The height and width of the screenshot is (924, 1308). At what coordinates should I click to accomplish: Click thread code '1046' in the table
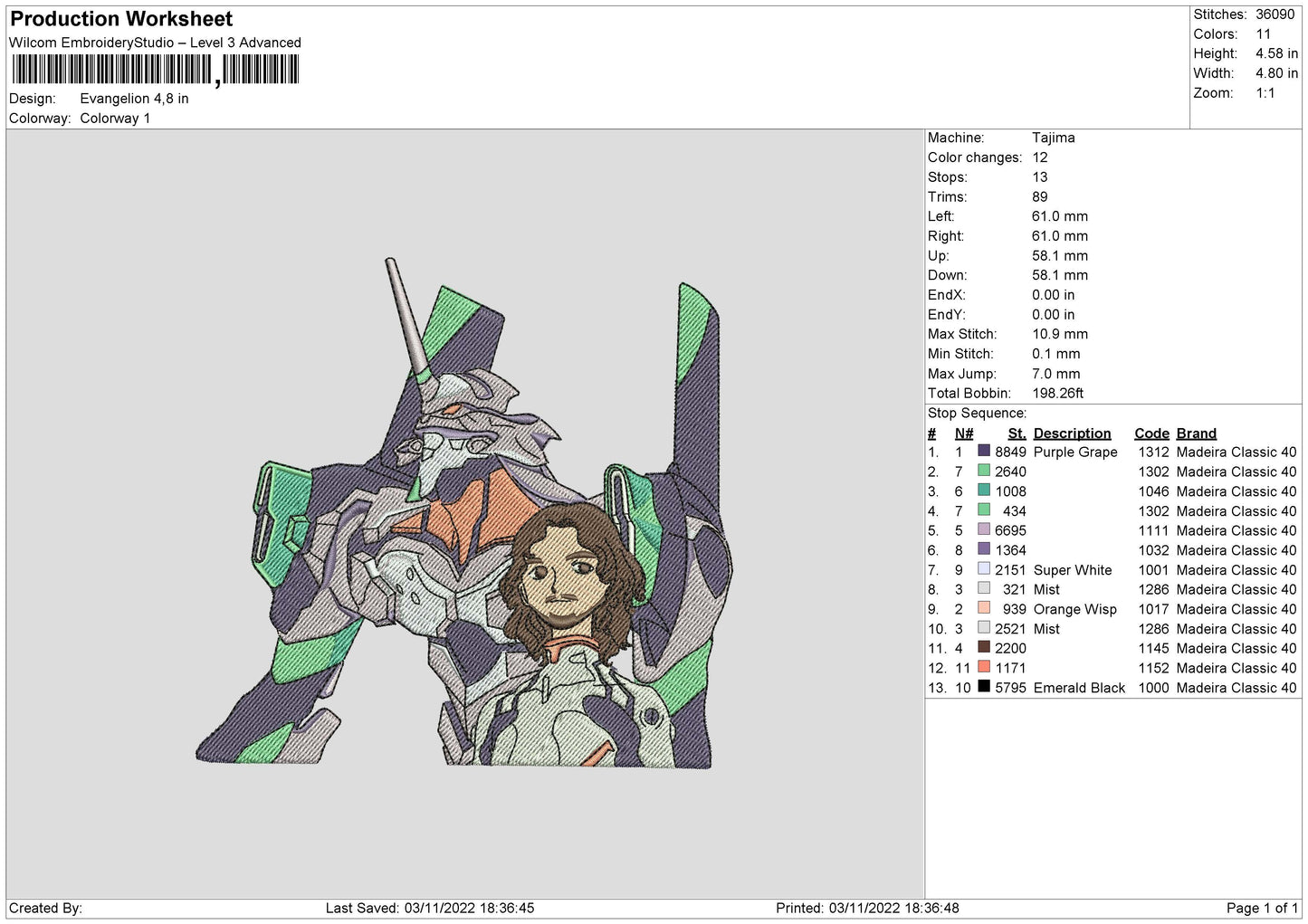click(1153, 491)
